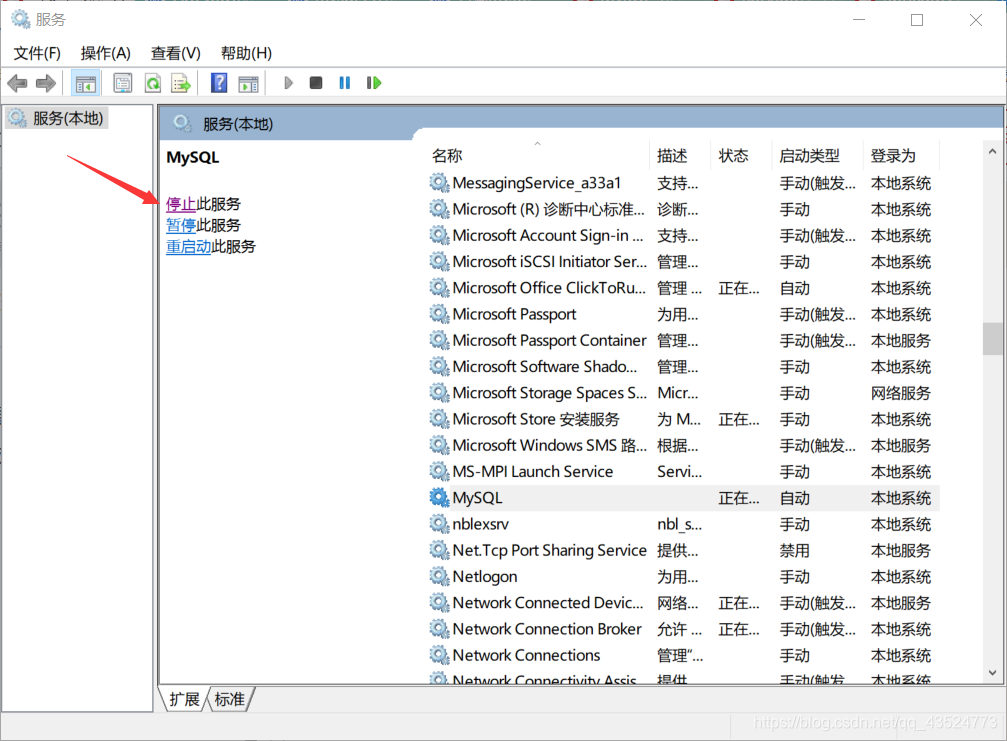Switch to the 标准 tab
Screen dimensions: 1007x741
(x=230, y=699)
